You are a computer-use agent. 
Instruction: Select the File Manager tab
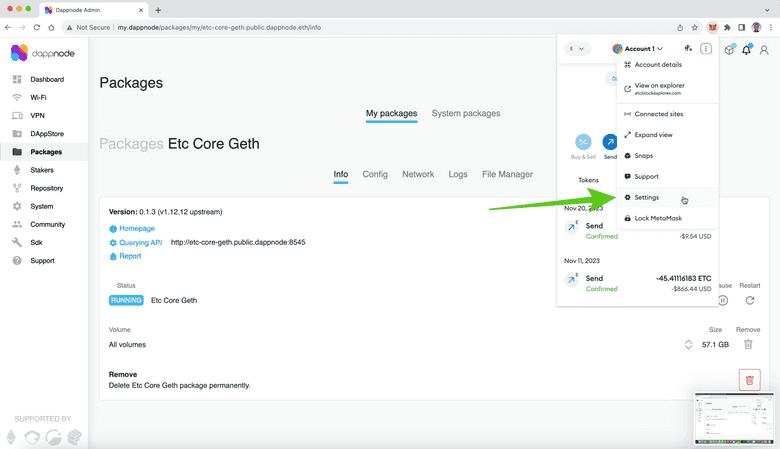pyautogui.click(x=507, y=174)
